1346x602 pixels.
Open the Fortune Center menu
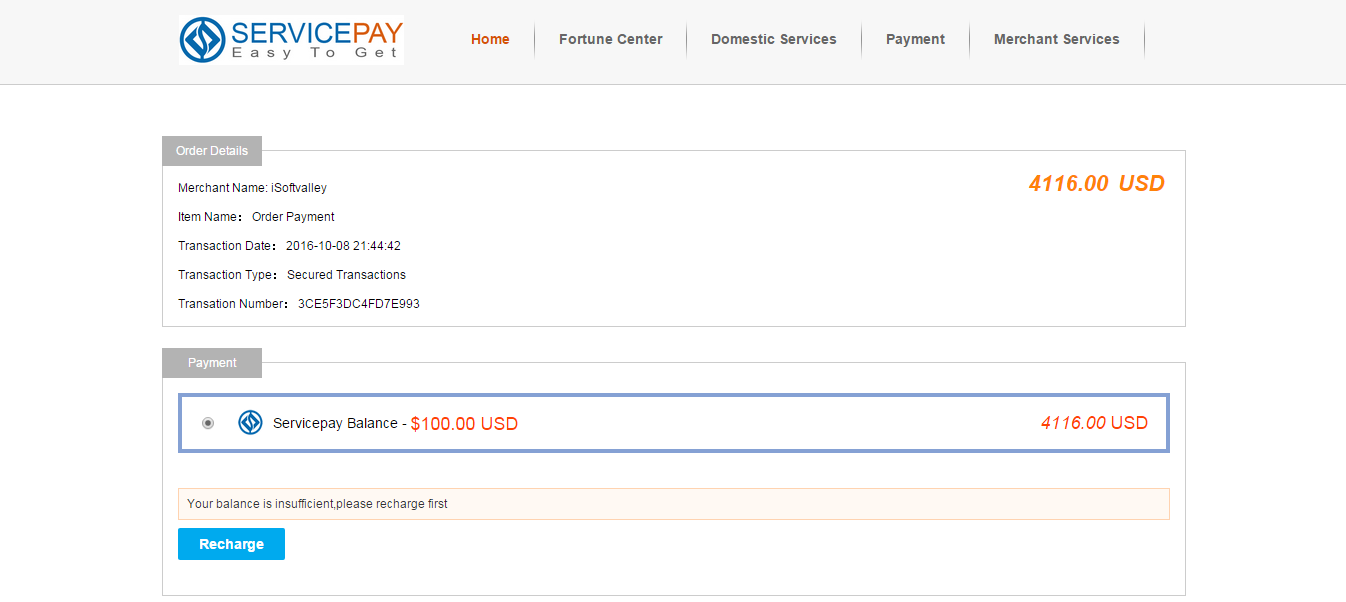[x=611, y=40]
